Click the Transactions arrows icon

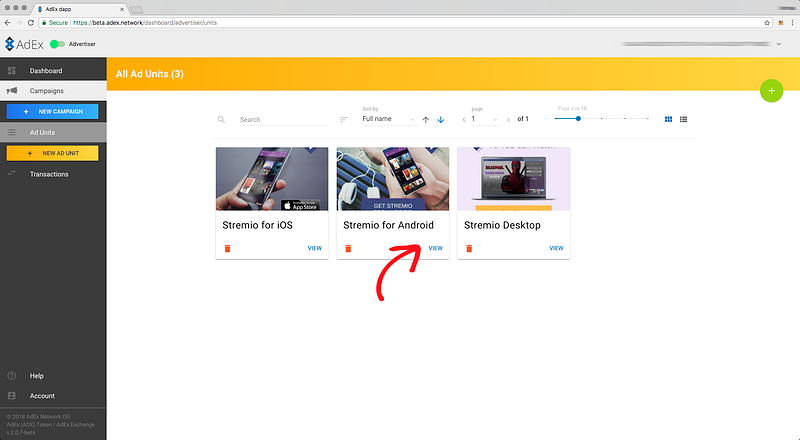click(12, 174)
